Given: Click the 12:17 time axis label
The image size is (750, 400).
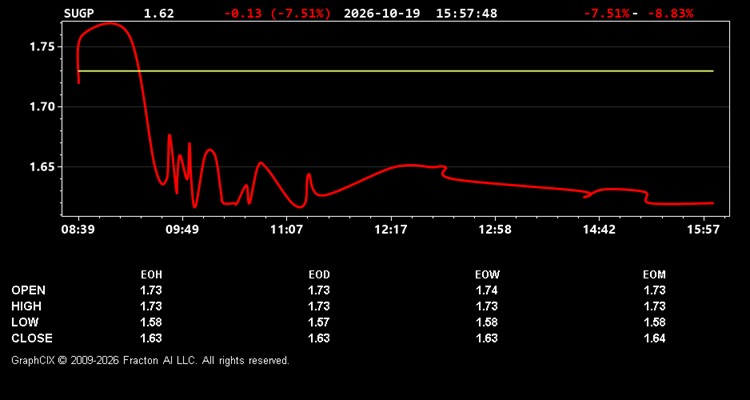Looking at the screenshot, I should coord(391,230).
